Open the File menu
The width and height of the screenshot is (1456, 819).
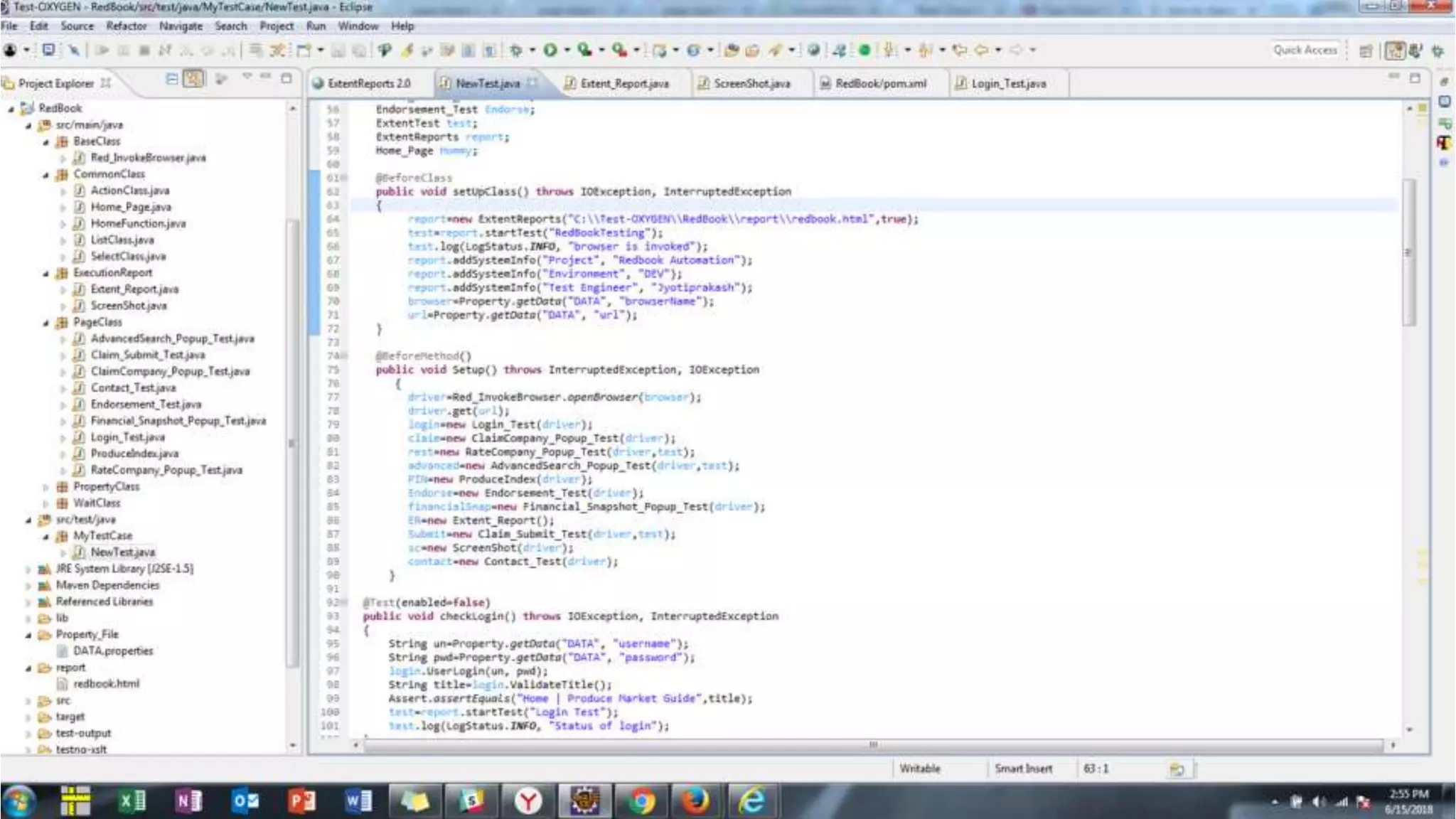click(x=9, y=26)
